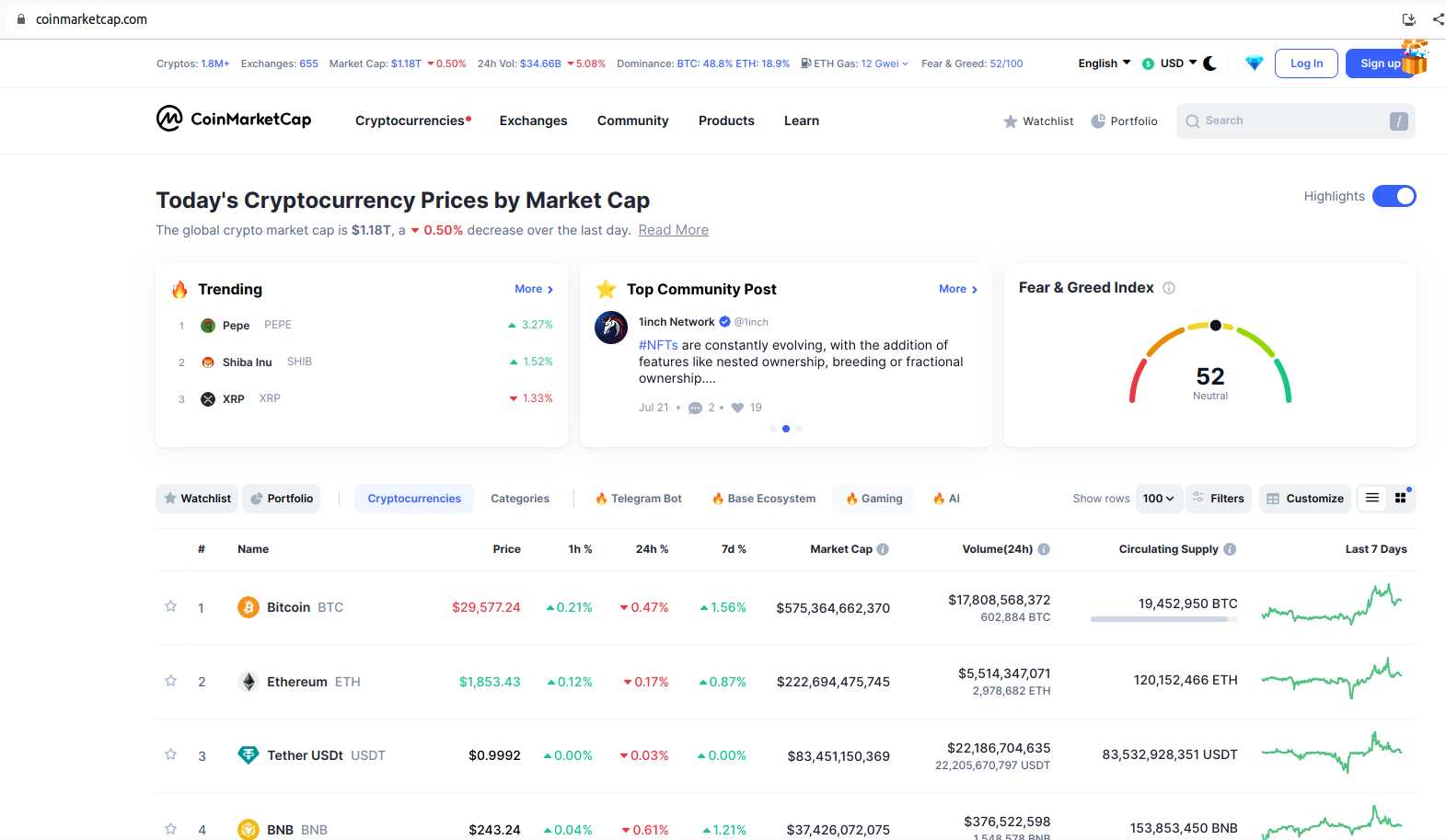Select the list view icon
This screenshot has height=840, width=1446.
click(x=1372, y=498)
